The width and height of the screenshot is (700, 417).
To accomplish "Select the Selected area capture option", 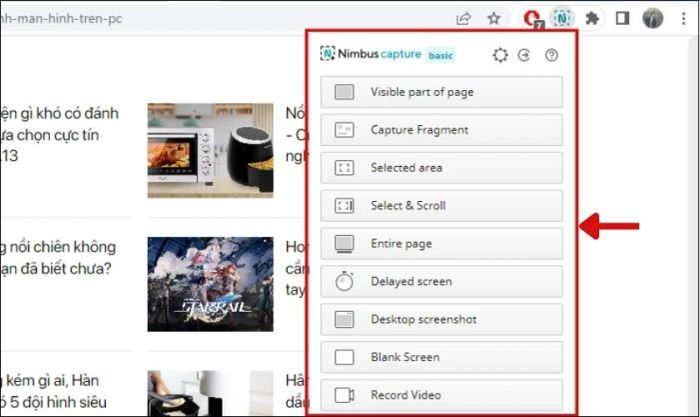I will click(x=442, y=168).
